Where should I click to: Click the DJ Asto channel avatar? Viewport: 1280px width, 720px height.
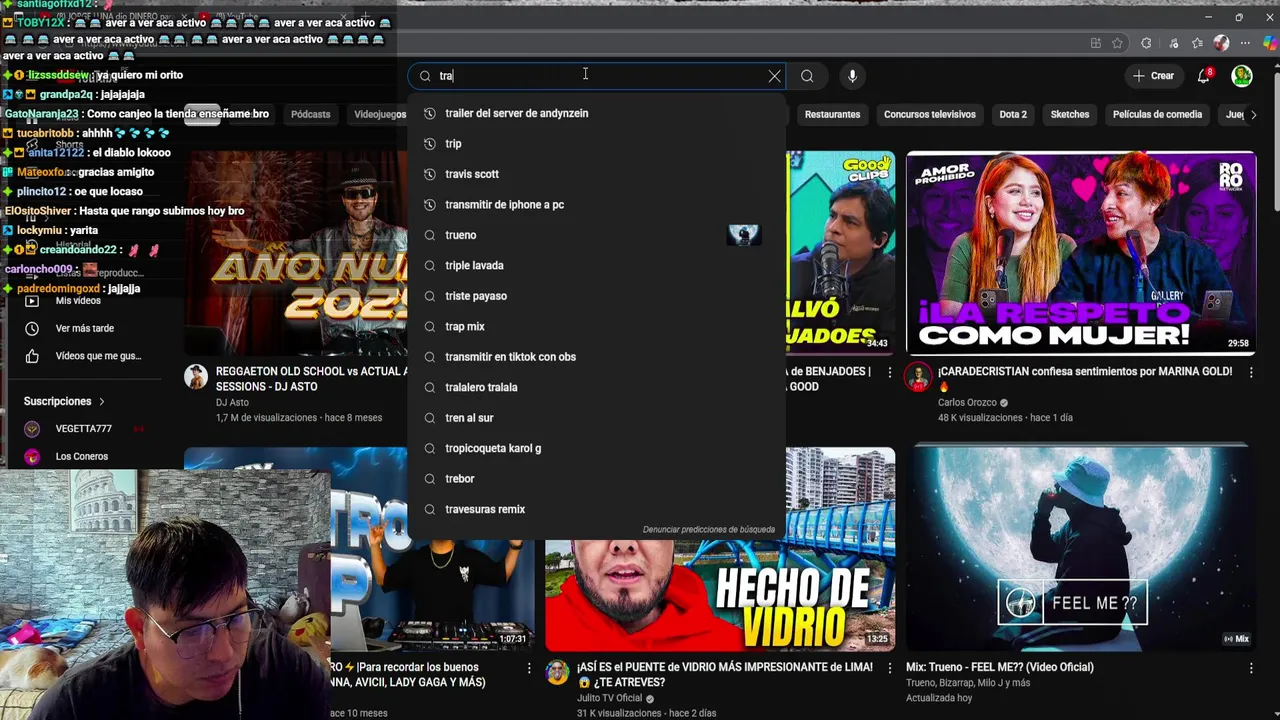(196, 377)
